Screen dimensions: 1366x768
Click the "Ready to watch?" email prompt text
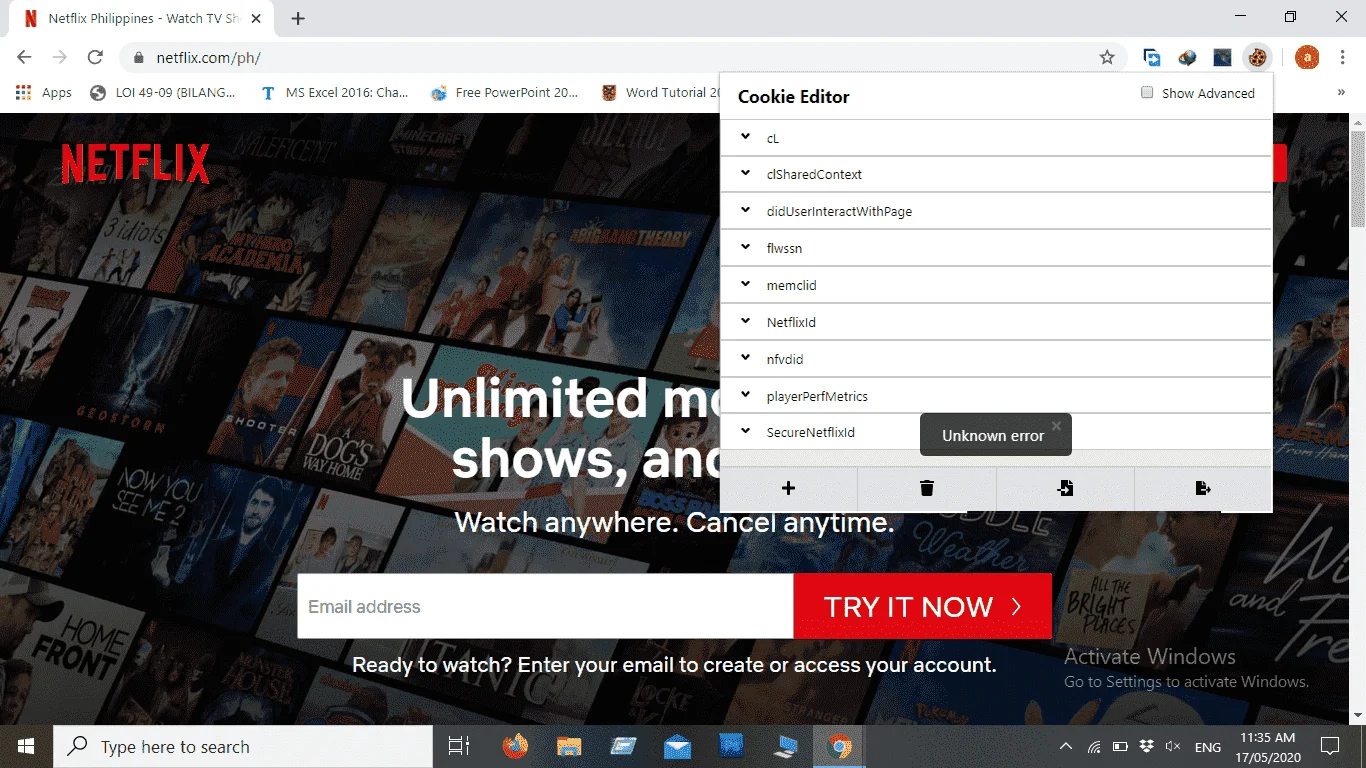click(674, 665)
